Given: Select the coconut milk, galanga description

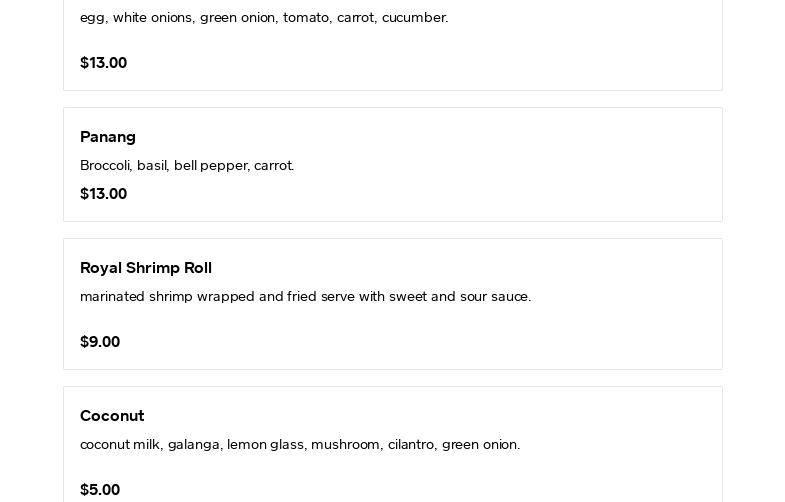Looking at the screenshot, I should [x=300, y=445].
